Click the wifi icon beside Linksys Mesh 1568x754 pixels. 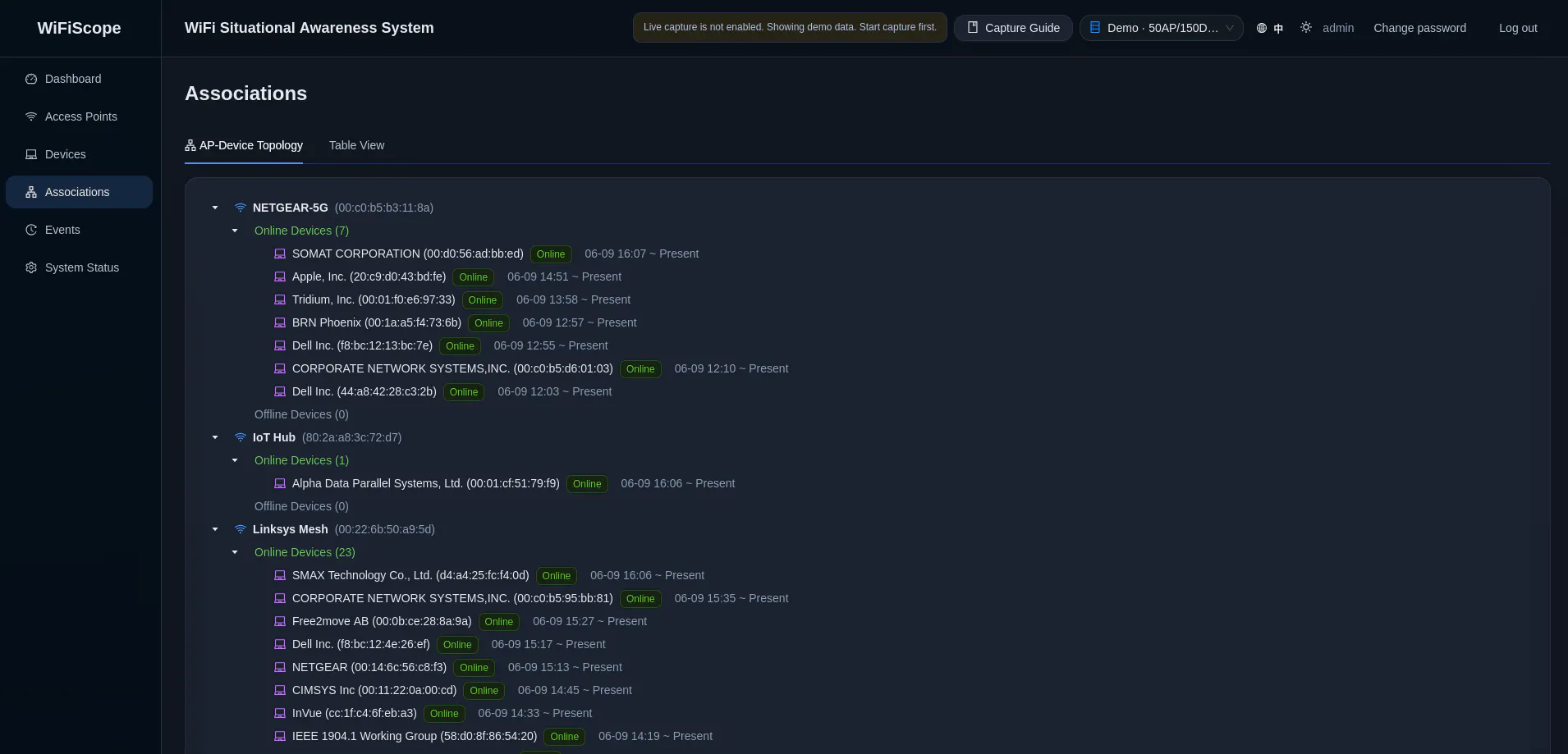click(x=241, y=529)
